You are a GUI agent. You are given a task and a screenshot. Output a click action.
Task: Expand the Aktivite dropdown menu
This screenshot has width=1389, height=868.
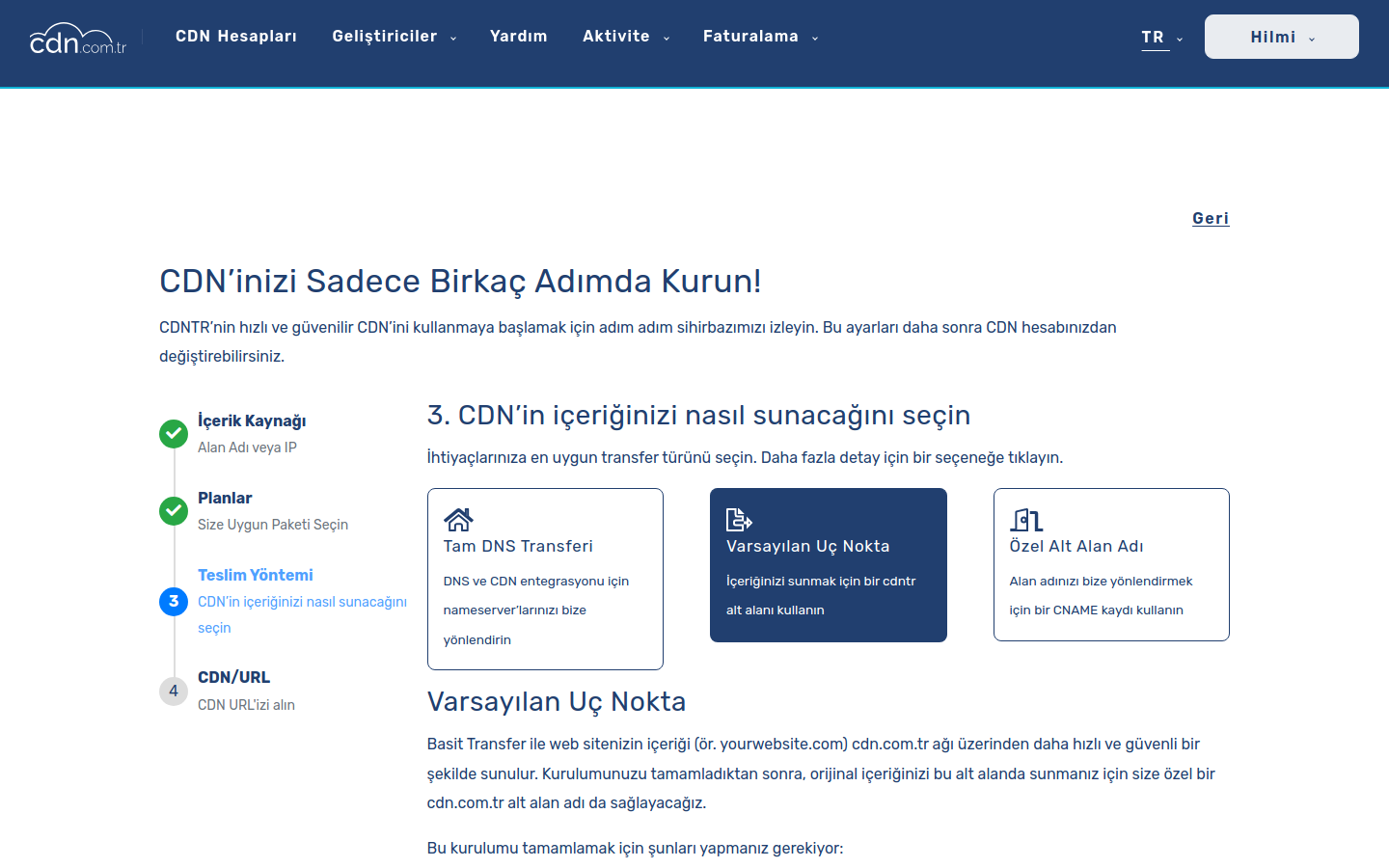pyautogui.click(x=626, y=37)
